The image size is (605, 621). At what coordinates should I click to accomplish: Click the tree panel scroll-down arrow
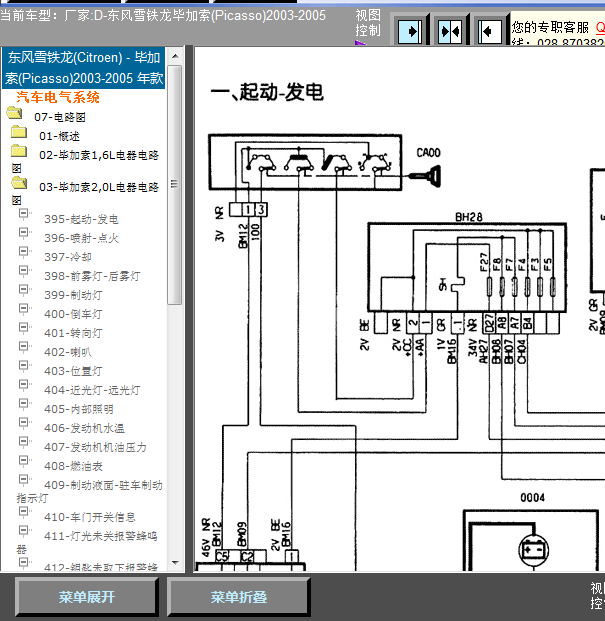pyautogui.click(x=175, y=562)
